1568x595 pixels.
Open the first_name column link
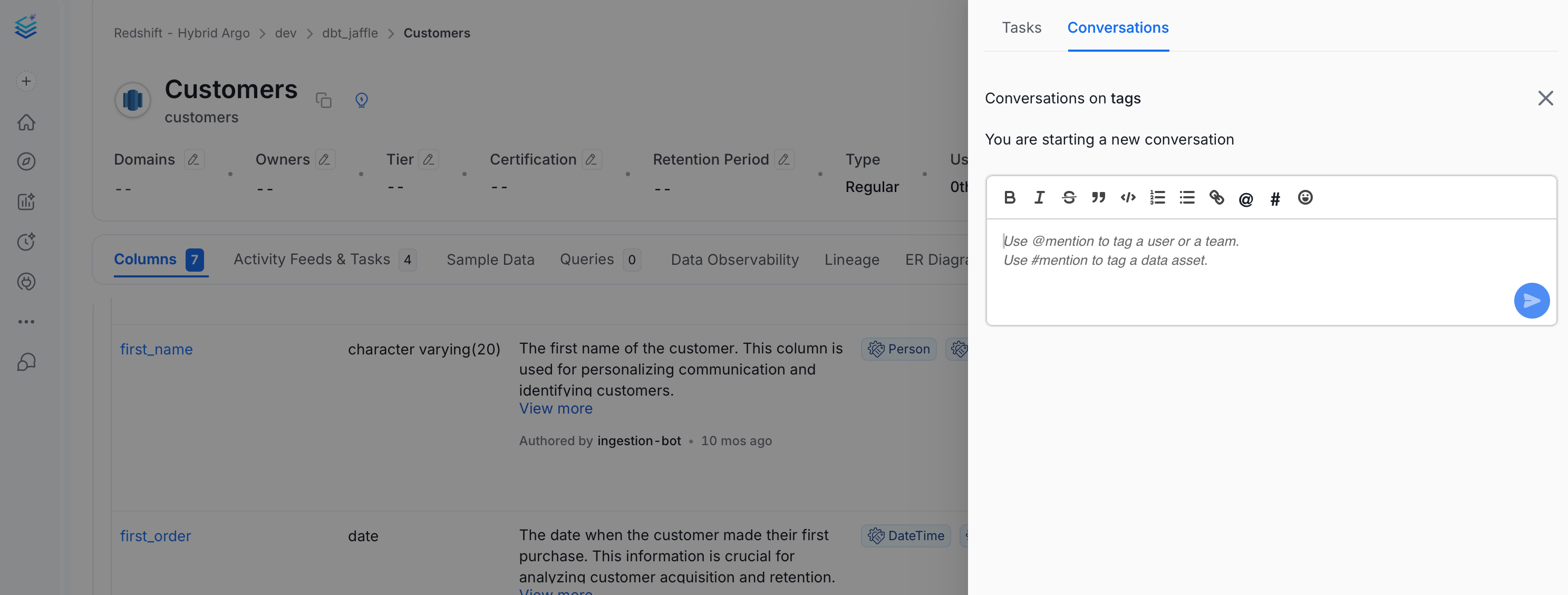point(157,350)
